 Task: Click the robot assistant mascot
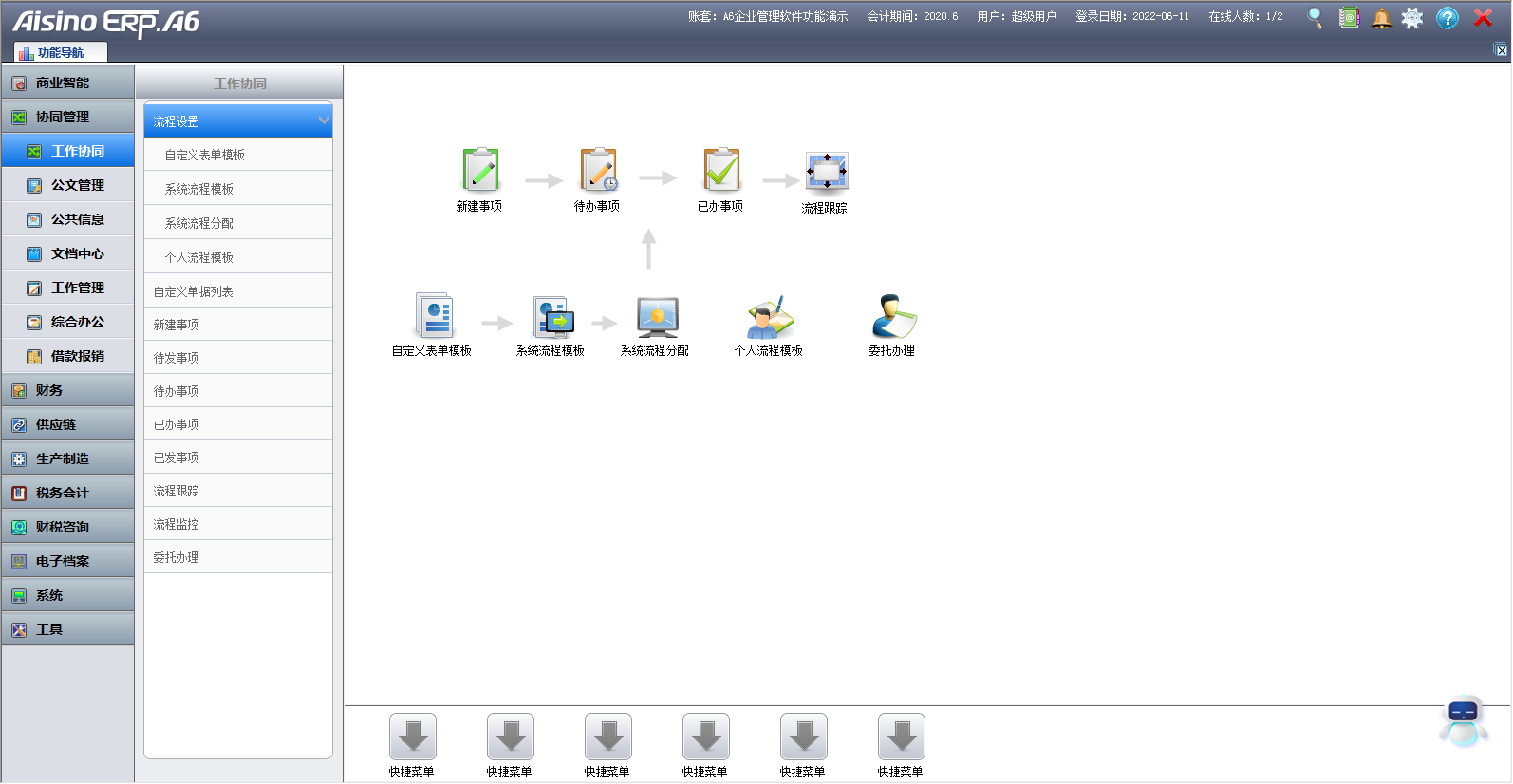pyautogui.click(x=1463, y=721)
